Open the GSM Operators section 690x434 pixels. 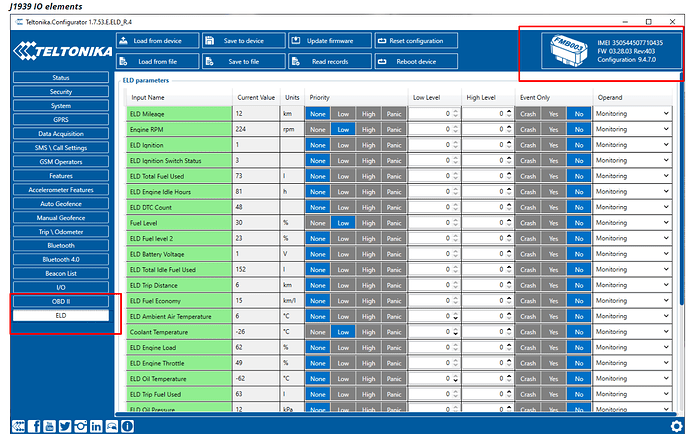[61, 162]
